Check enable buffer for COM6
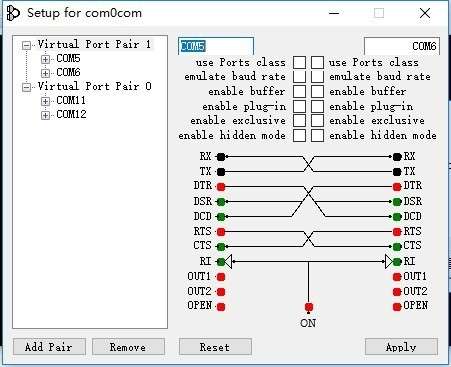The height and width of the screenshot is (367, 451). pos(317,91)
